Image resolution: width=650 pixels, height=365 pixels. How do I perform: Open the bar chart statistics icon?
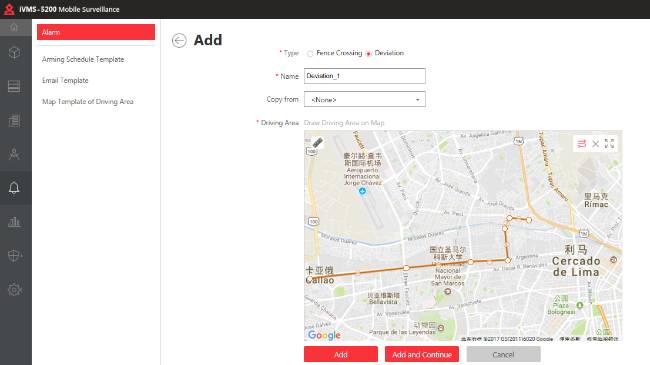coord(14,222)
